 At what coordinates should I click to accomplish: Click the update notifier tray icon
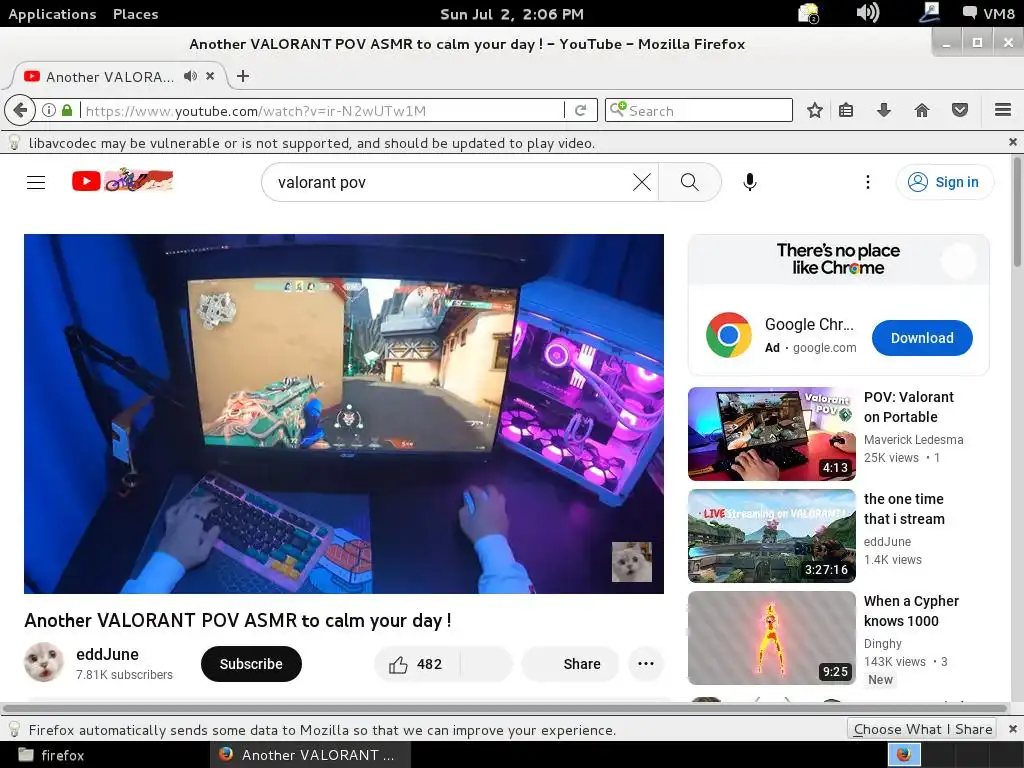tap(808, 12)
